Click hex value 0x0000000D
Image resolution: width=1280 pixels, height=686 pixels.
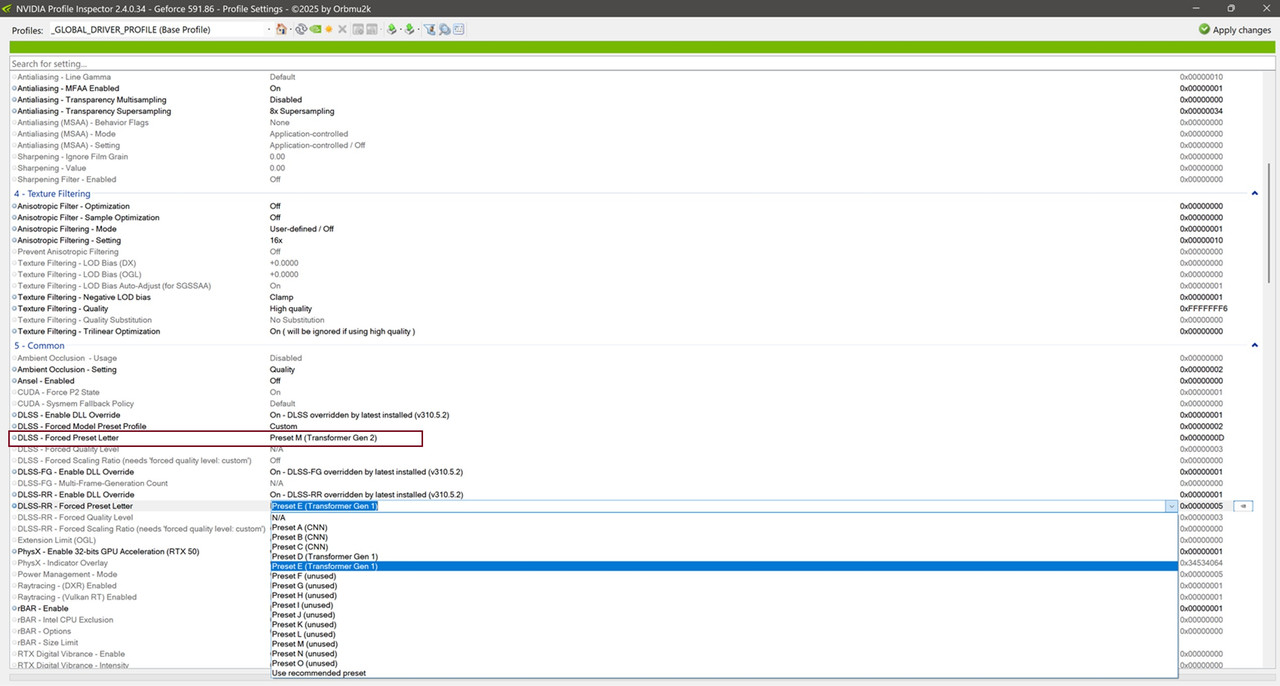[1202, 438]
